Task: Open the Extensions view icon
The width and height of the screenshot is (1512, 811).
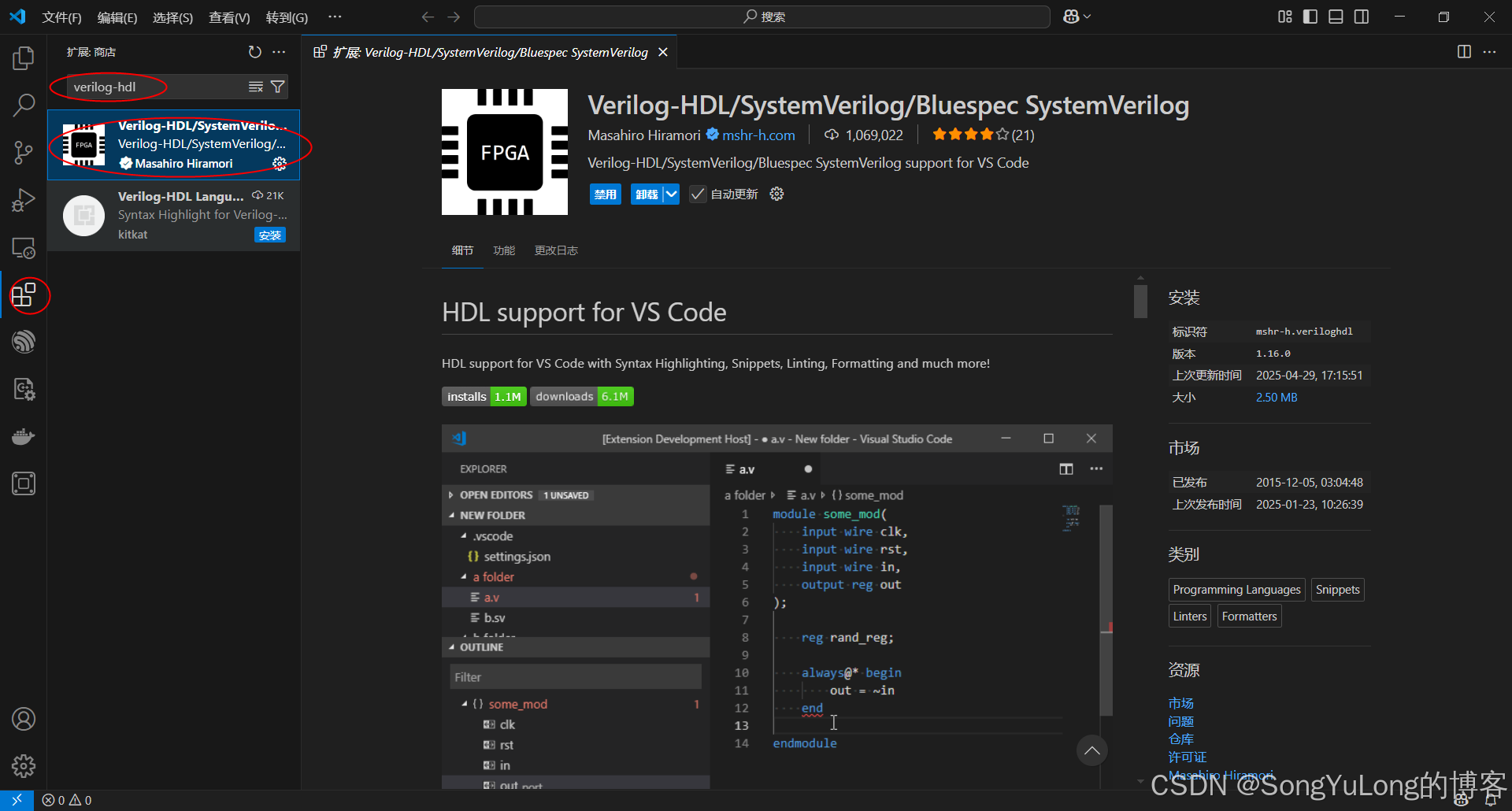Action: pyautogui.click(x=24, y=295)
